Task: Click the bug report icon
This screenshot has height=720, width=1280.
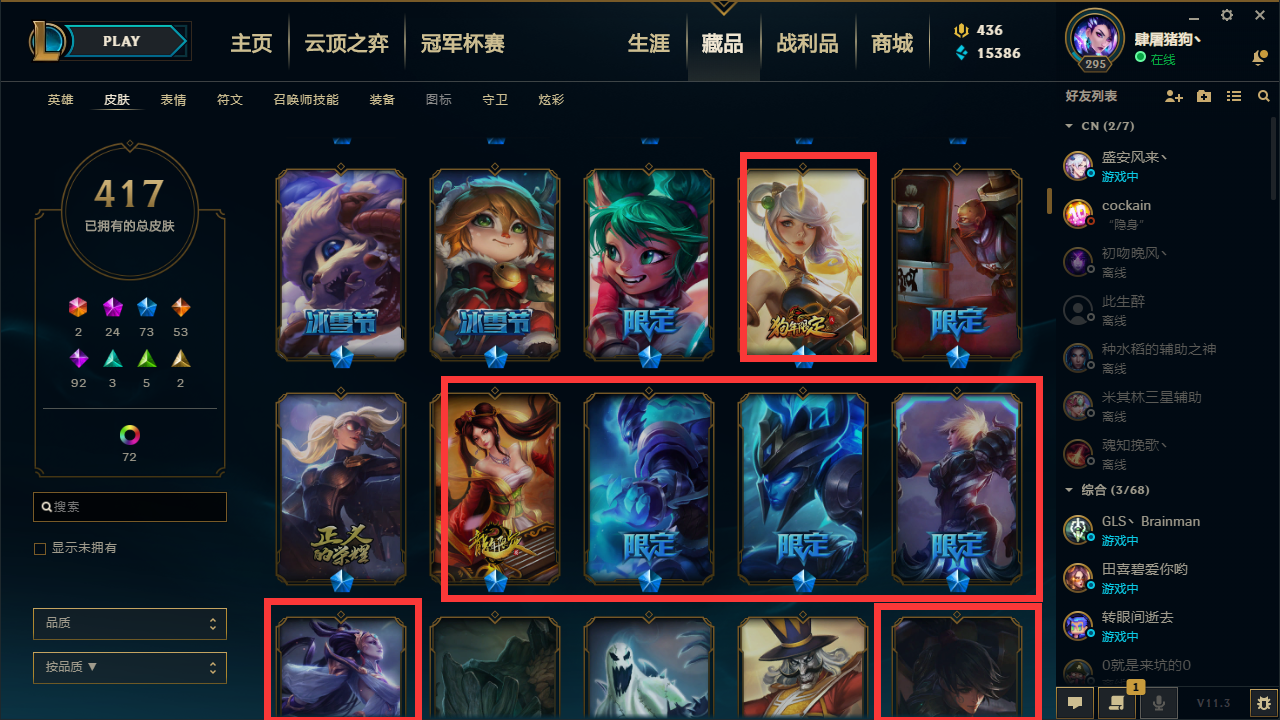Action: pos(1264,702)
